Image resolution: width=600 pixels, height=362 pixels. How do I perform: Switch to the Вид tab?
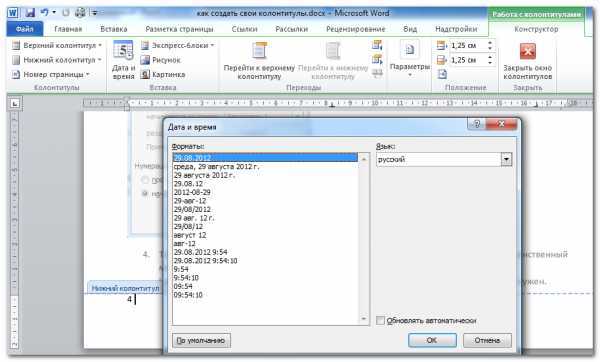click(x=410, y=29)
